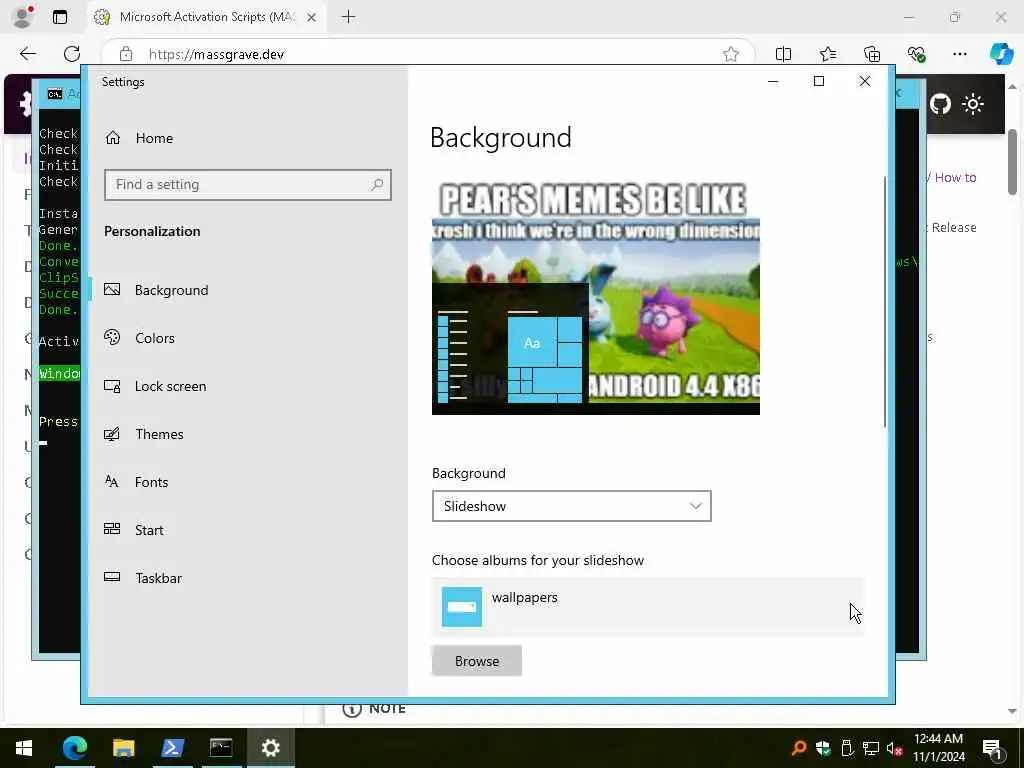The image size is (1024, 768).
Task: Open File Explorer from taskbar
Action: pyautogui.click(x=123, y=748)
